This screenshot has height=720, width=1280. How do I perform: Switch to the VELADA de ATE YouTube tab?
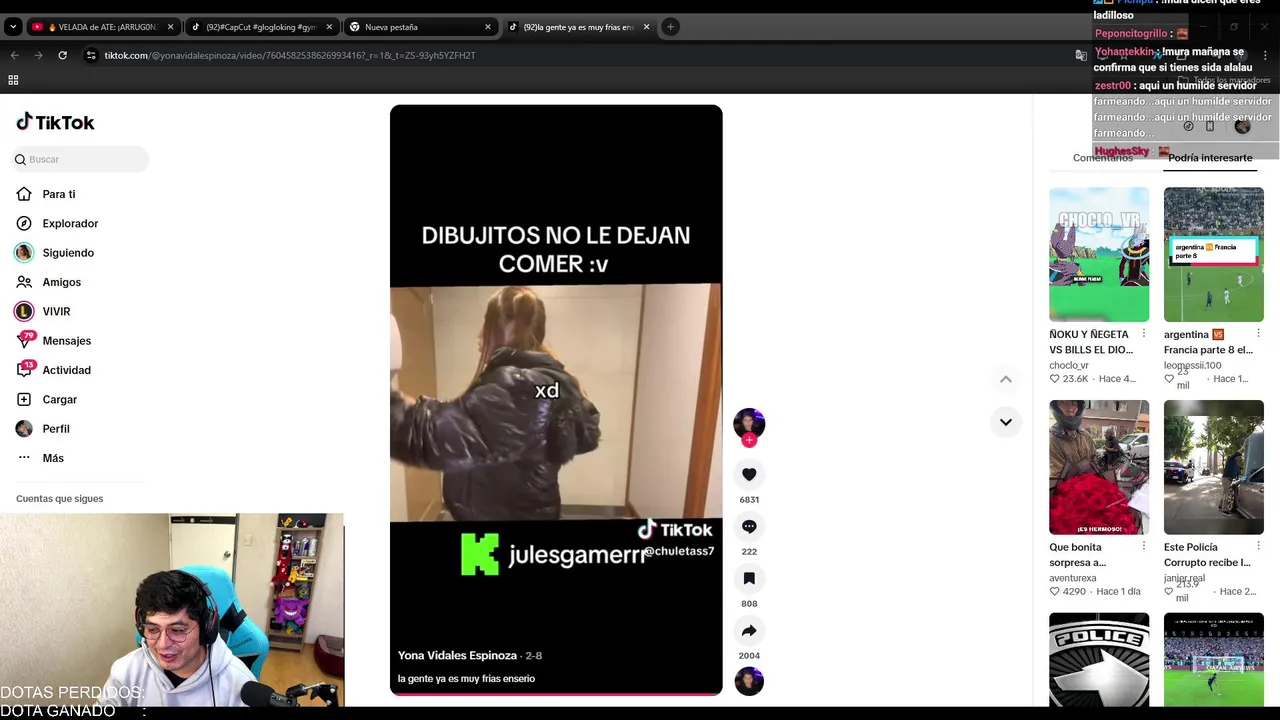(105, 27)
